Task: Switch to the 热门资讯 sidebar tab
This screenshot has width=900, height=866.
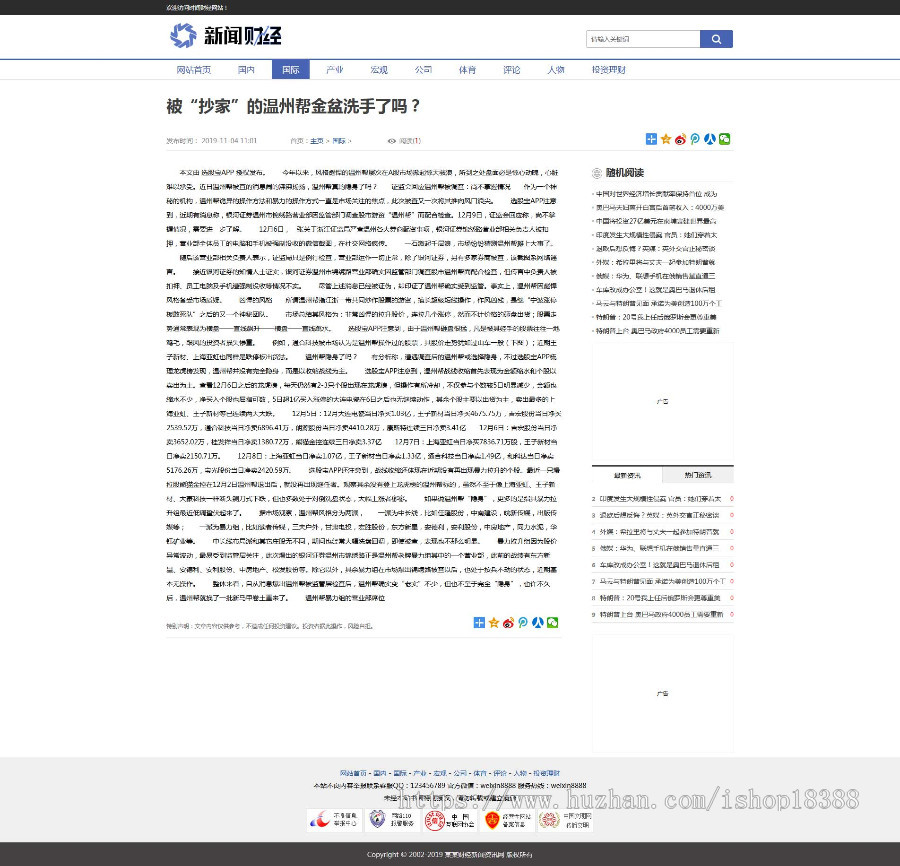Action: 698,475
